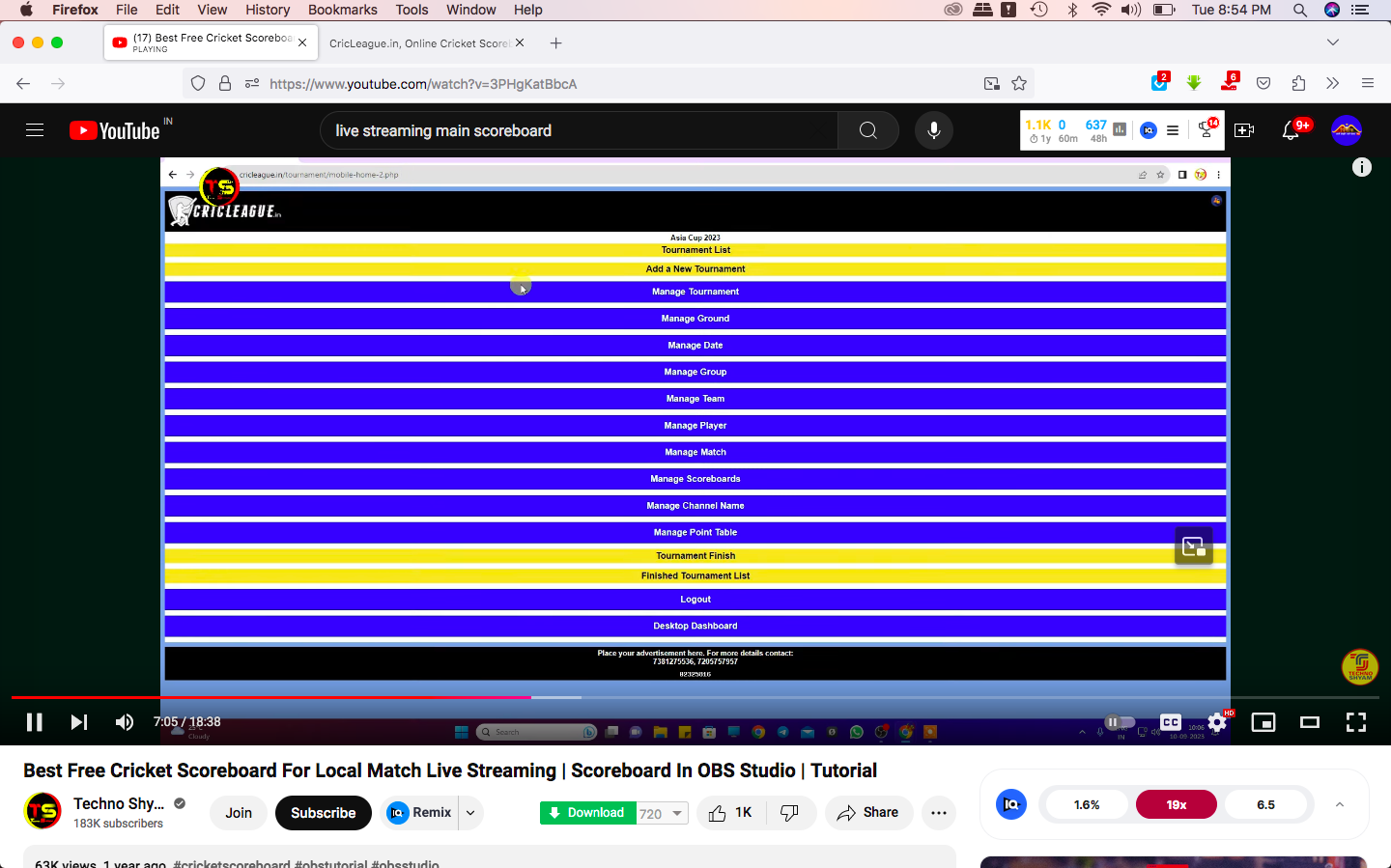Open Remix options dropdown arrow
The width and height of the screenshot is (1391, 868).
[470, 813]
